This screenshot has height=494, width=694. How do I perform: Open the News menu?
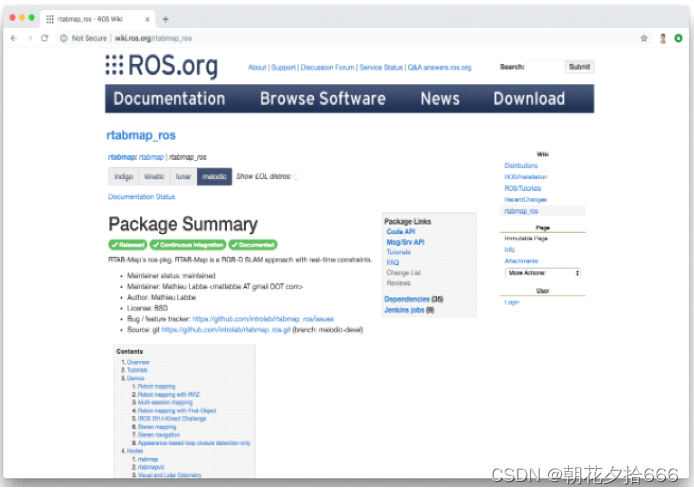click(x=440, y=99)
